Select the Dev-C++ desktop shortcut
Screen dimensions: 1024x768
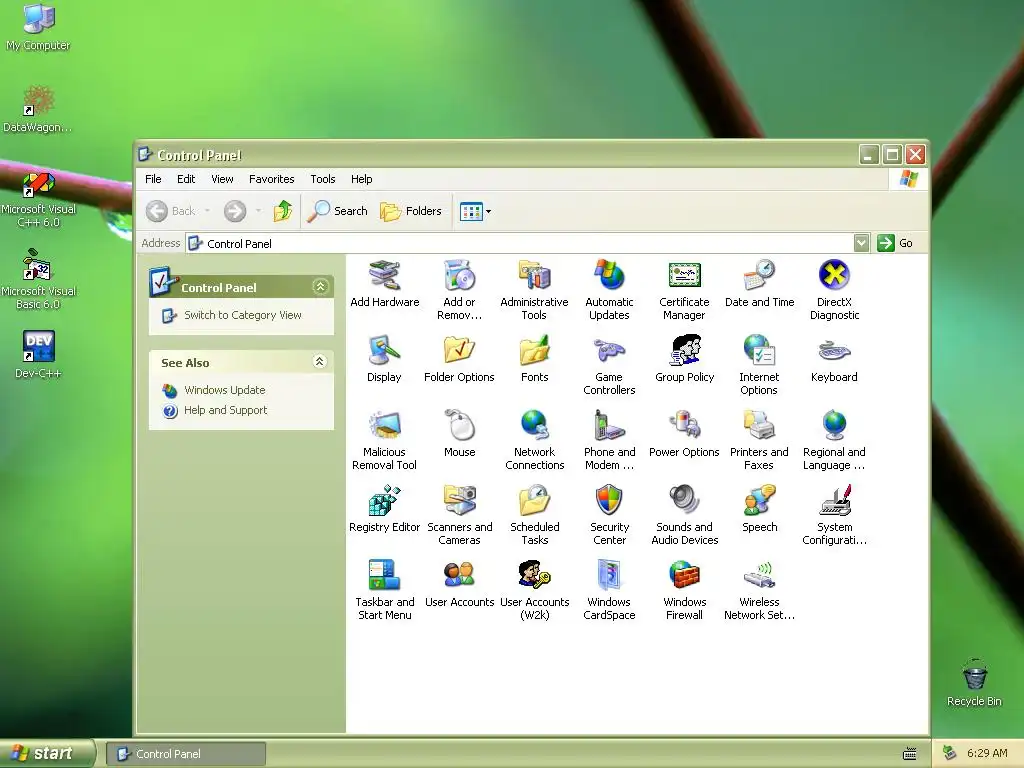(x=38, y=355)
